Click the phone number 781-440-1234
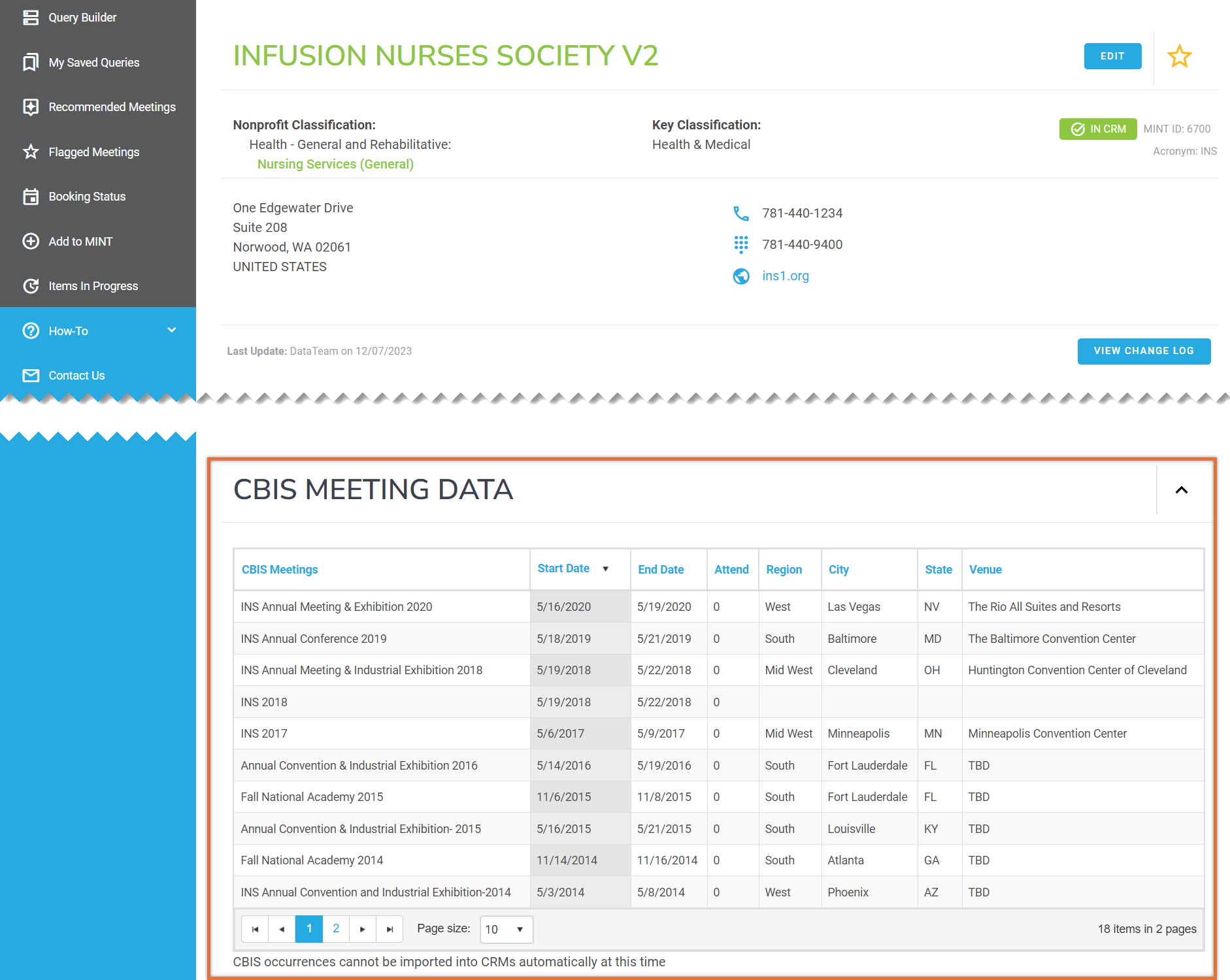Viewport: 1230px width, 980px height. (x=802, y=214)
